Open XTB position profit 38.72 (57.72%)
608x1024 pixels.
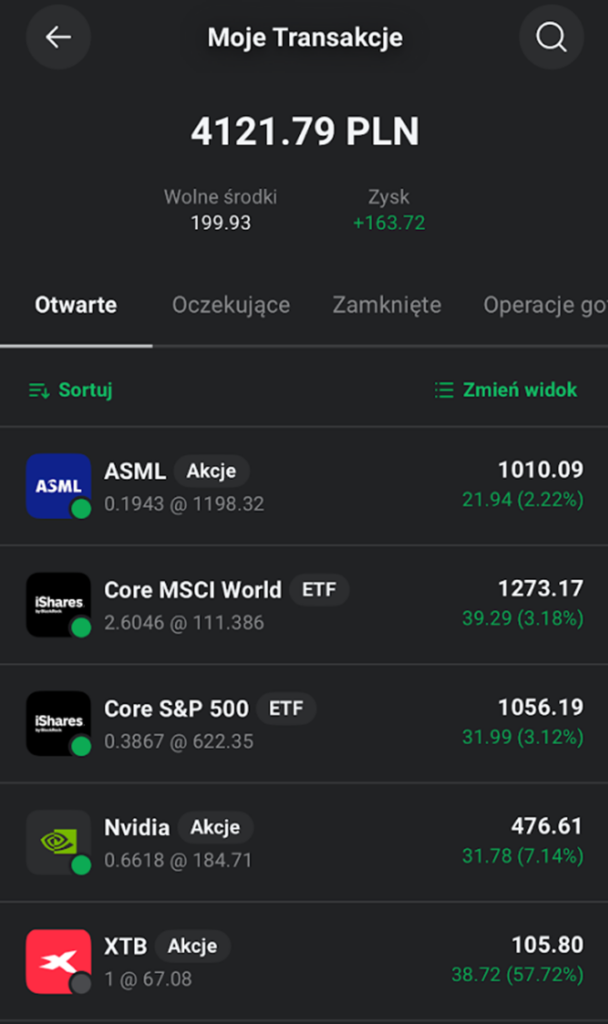(517, 975)
